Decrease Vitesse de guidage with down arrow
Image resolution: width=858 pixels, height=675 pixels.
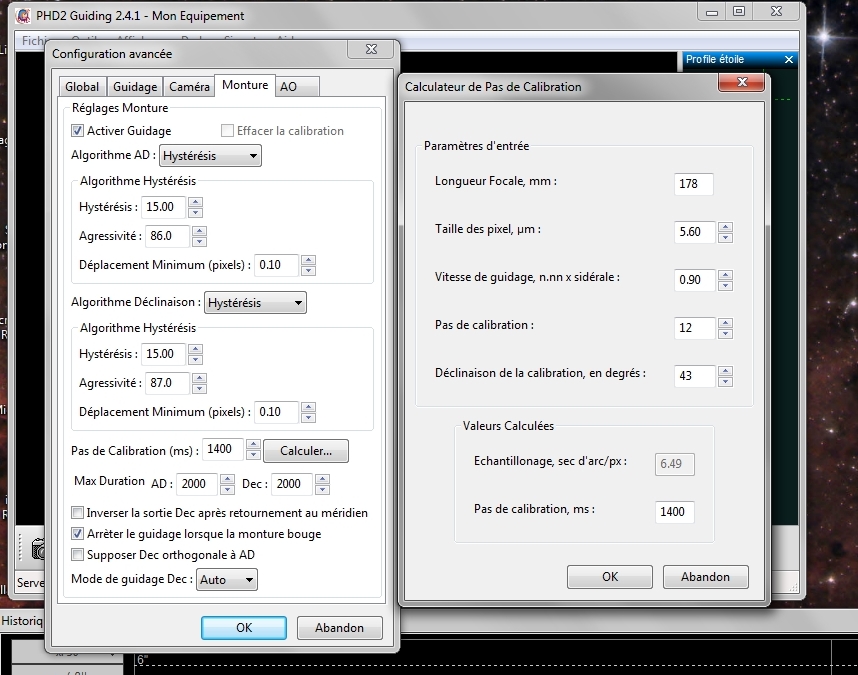click(725, 286)
